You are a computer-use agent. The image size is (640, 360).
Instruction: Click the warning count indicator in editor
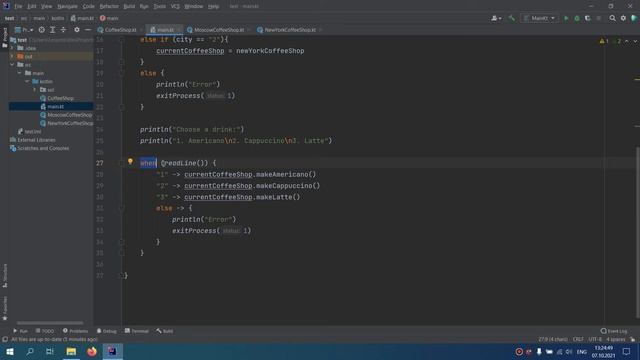604,41
